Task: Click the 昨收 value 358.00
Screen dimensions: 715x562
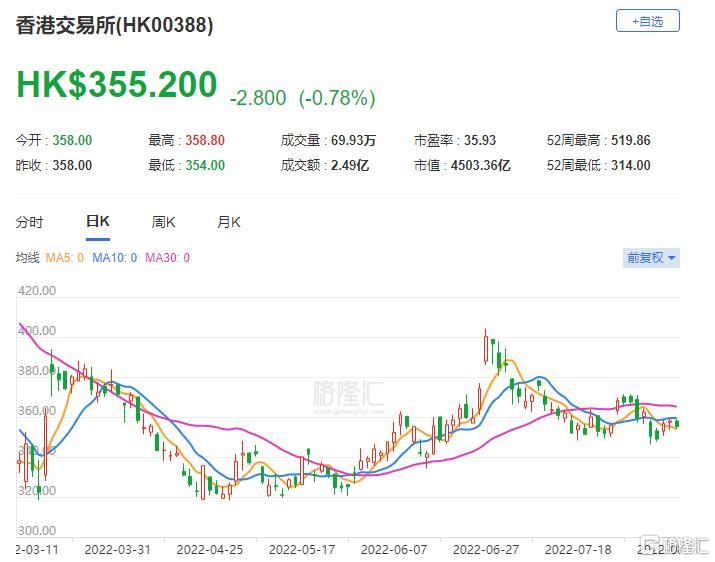Action: pyautogui.click(x=72, y=165)
